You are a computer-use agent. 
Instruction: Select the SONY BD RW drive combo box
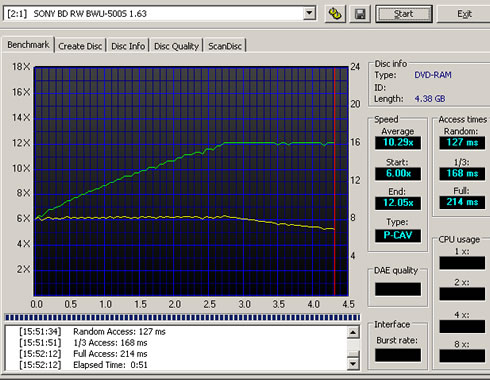click(x=160, y=13)
